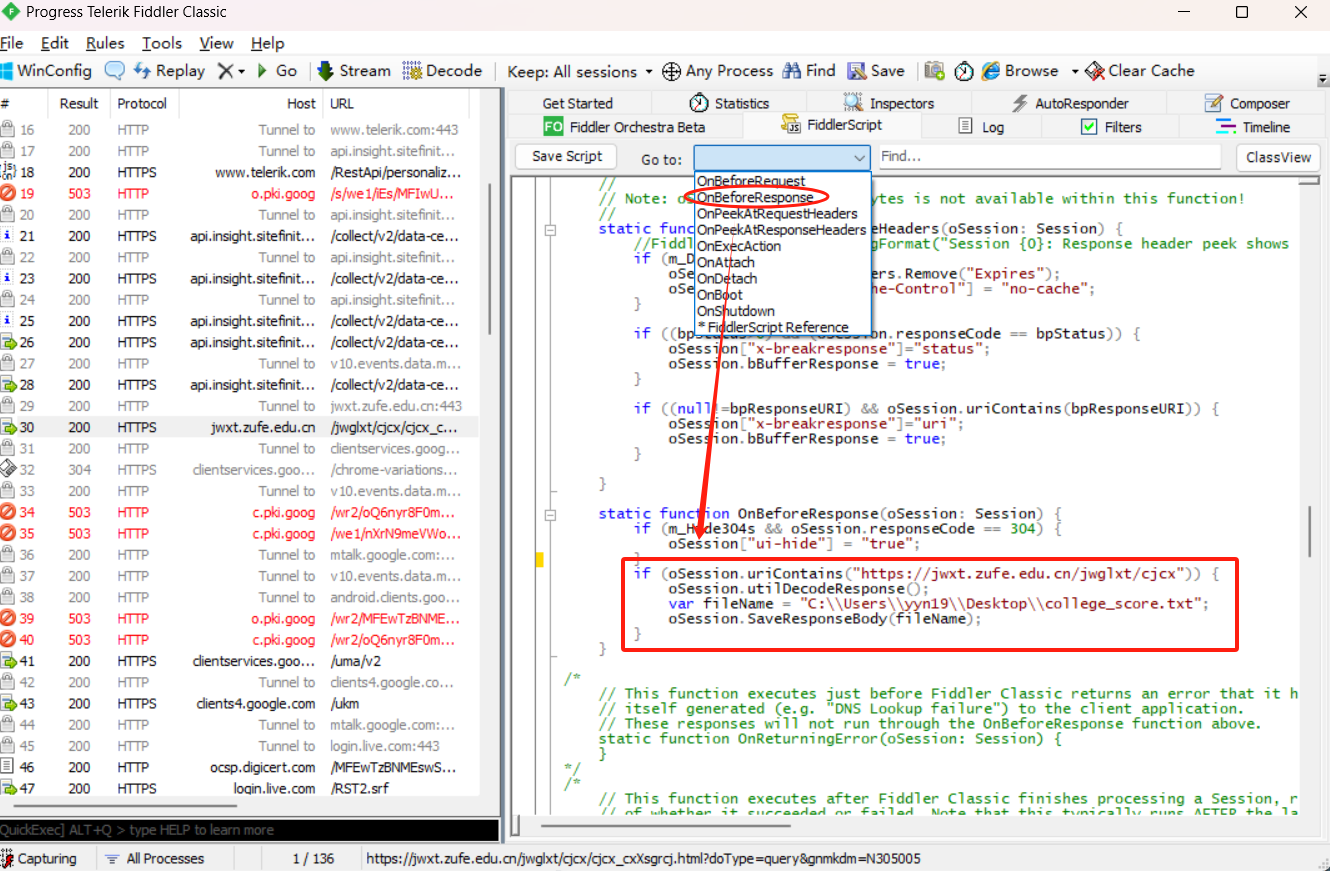Select session 46 document icon

(x=8, y=767)
